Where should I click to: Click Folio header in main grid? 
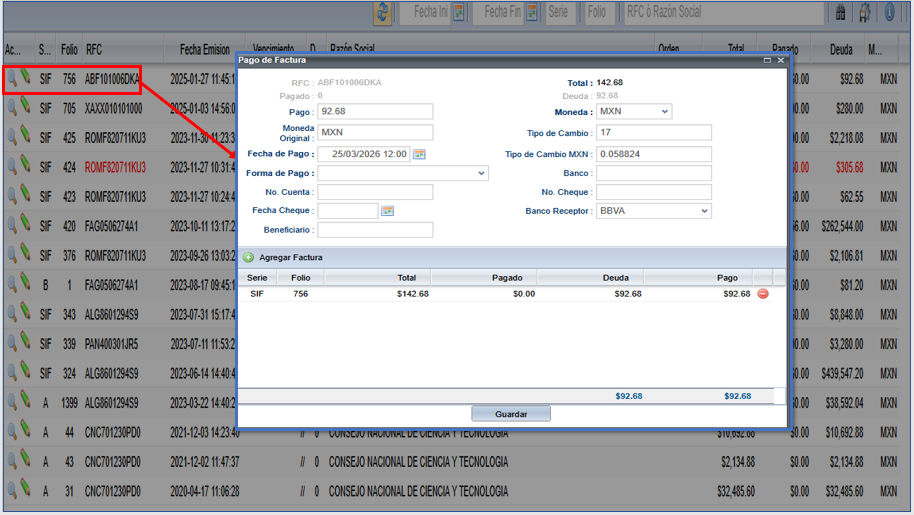tap(69, 50)
